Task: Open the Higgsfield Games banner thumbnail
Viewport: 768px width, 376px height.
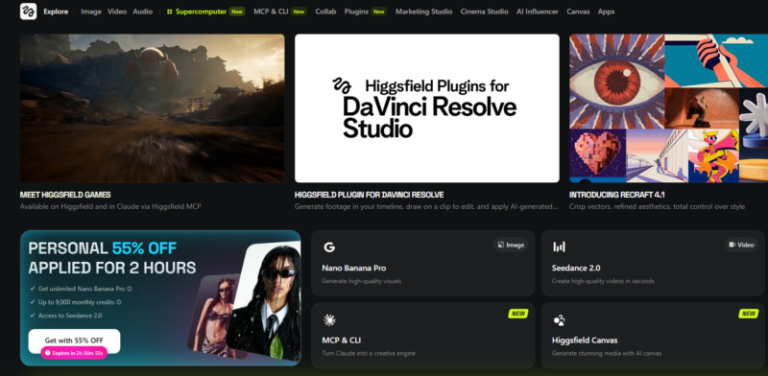Action: click(152, 108)
